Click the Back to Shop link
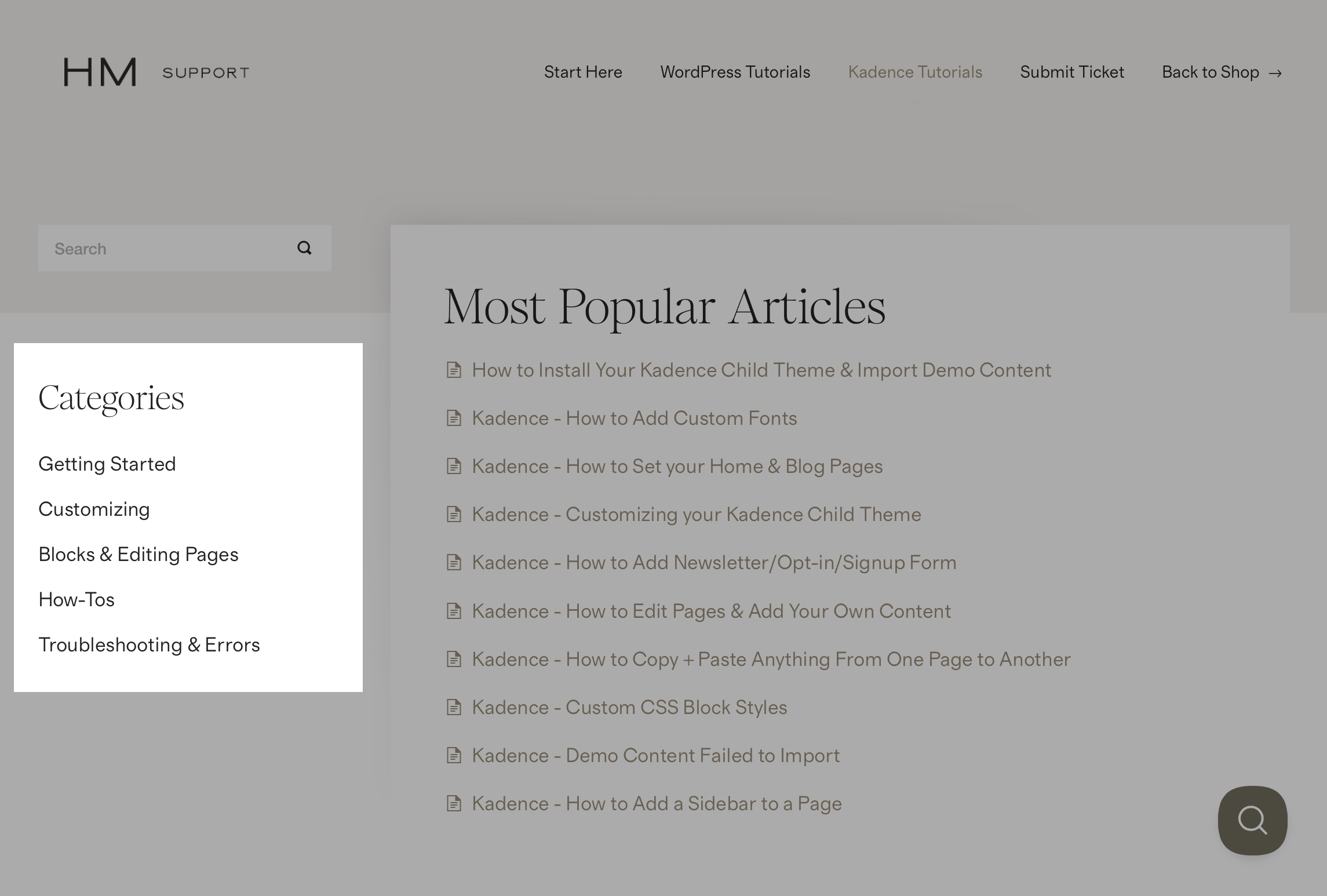Viewport: 1327px width, 896px height. (1211, 72)
